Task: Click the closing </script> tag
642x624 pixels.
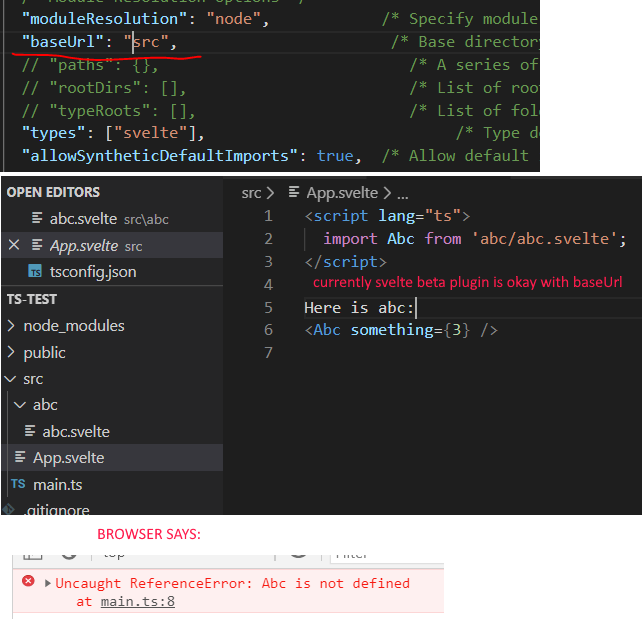Action: click(346, 262)
